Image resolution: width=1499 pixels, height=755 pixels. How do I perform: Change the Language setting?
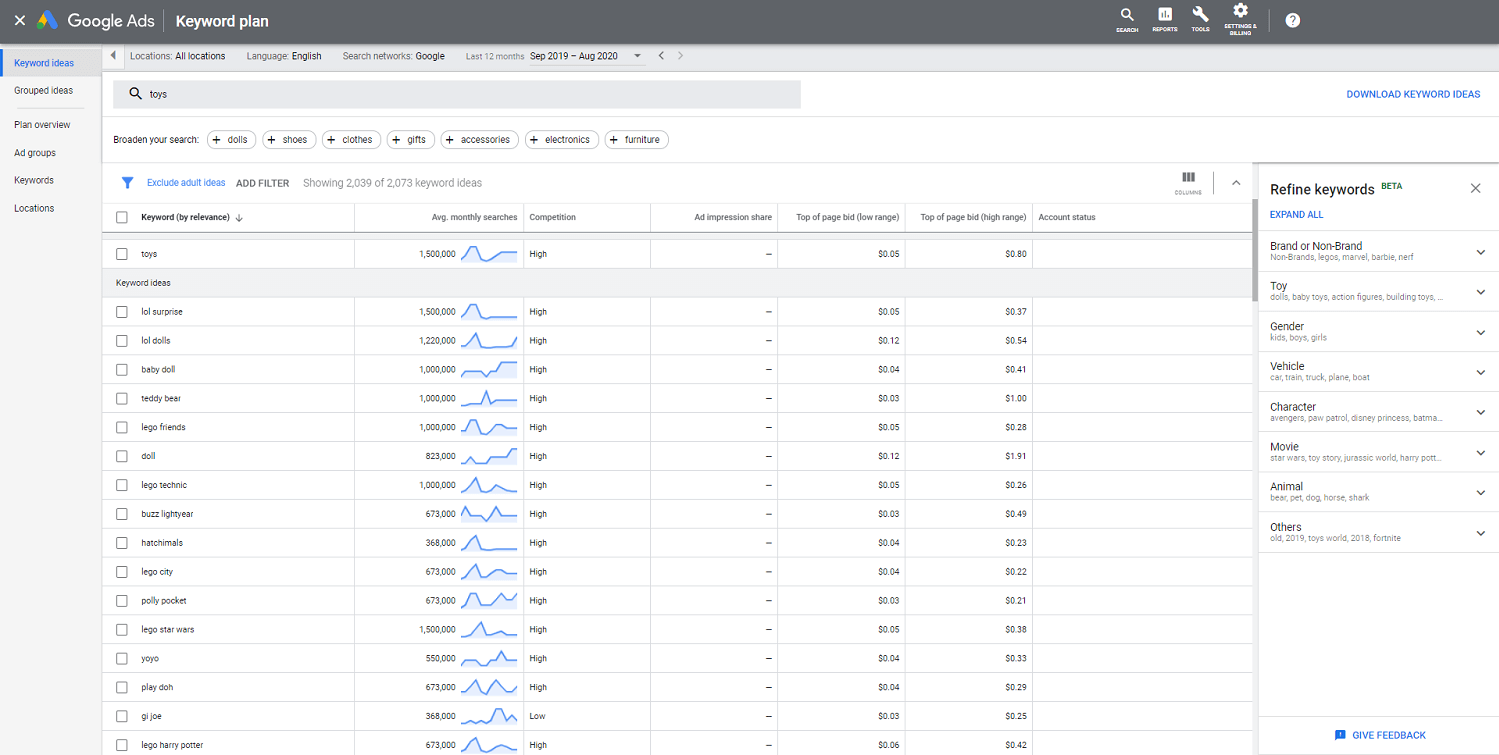point(284,56)
